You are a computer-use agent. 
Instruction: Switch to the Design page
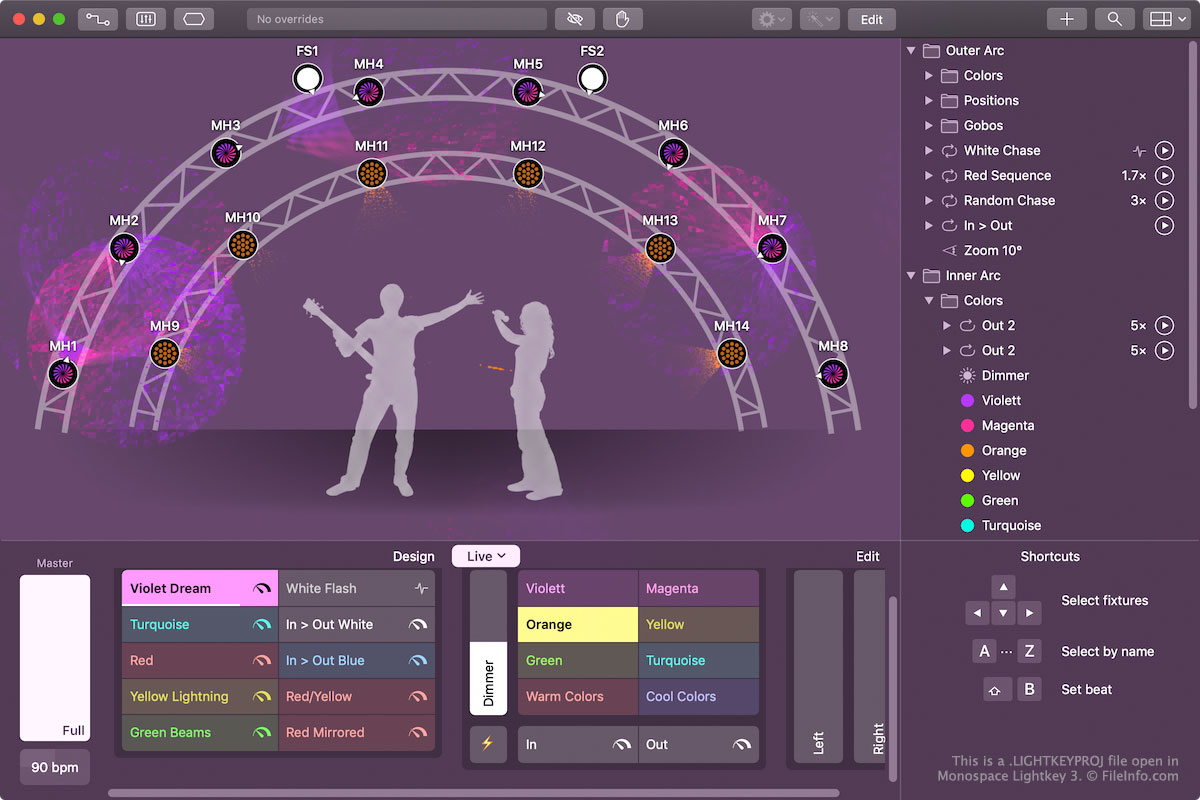click(413, 556)
